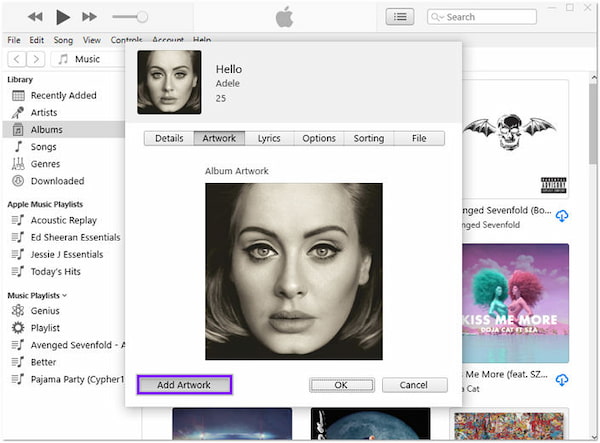The image size is (600, 443).
Task: Select Songs in the sidebar
Action: (x=44, y=147)
